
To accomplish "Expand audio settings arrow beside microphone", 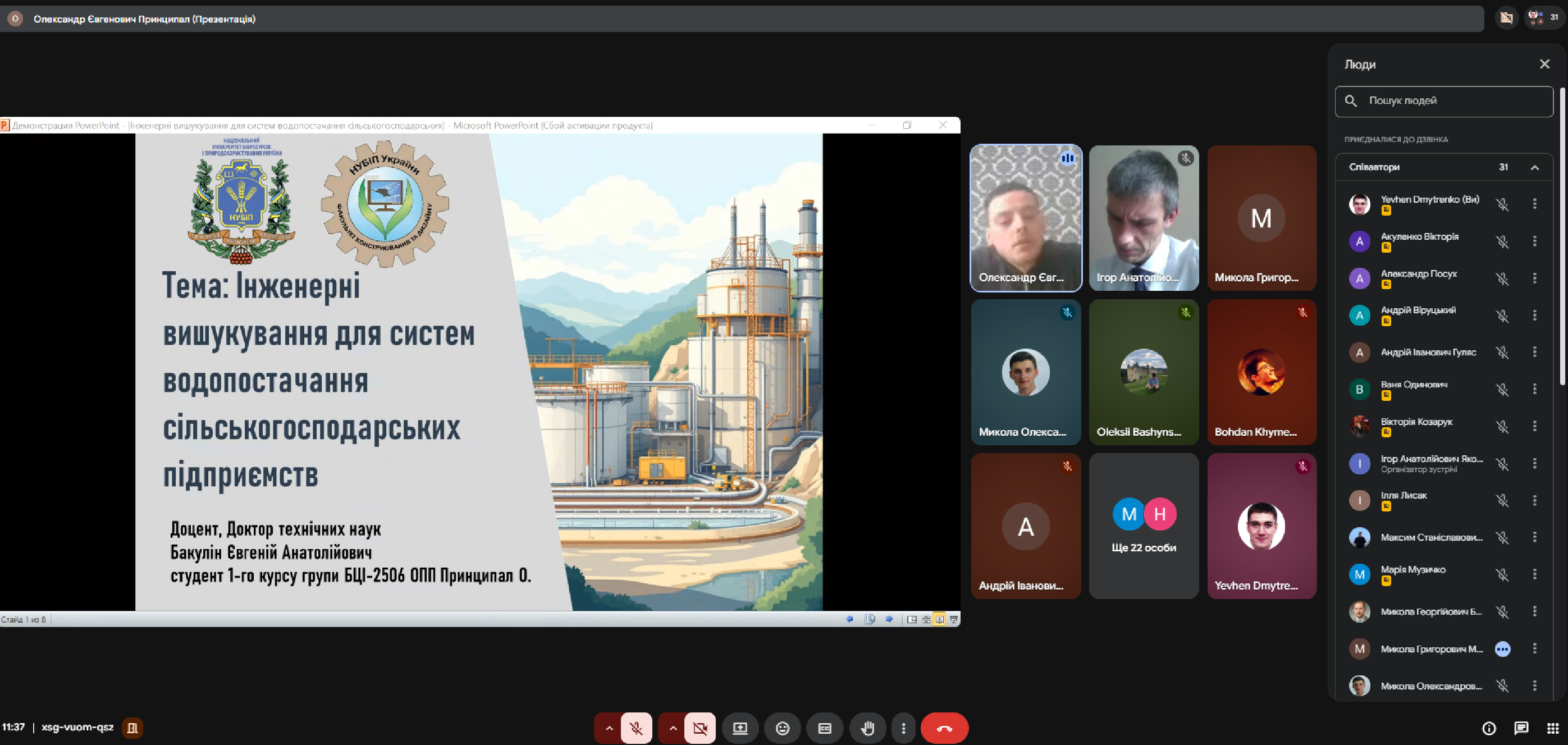I will coord(609,728).
